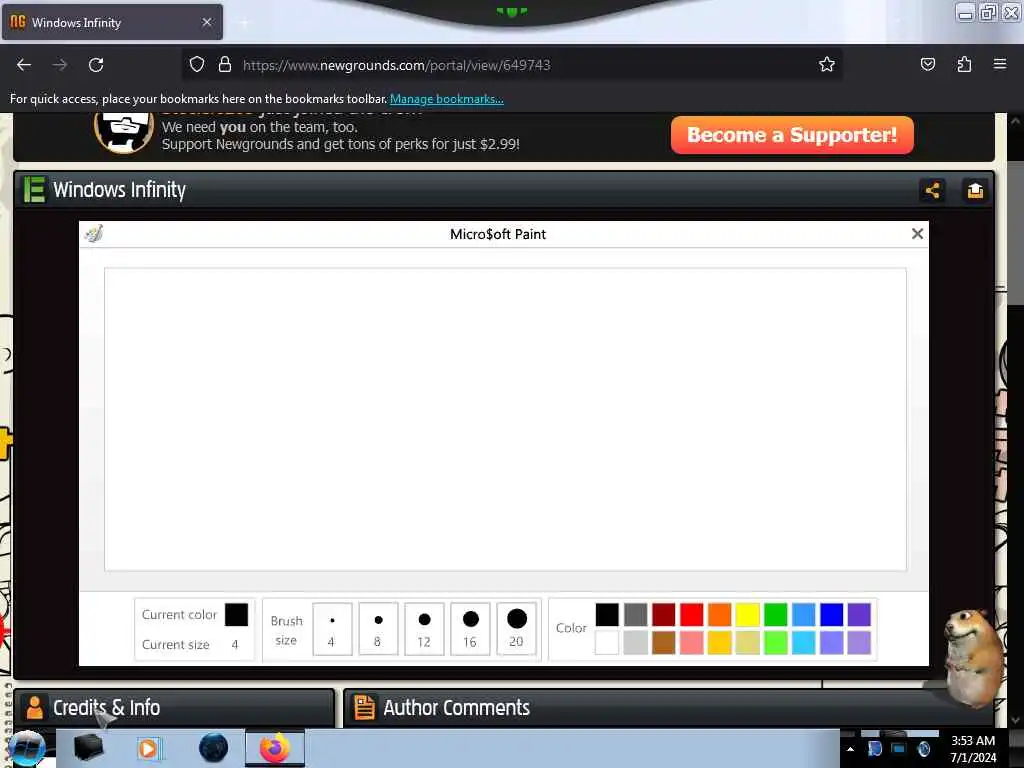Open the Credits & Info panel header

click(x=174, y=707)
